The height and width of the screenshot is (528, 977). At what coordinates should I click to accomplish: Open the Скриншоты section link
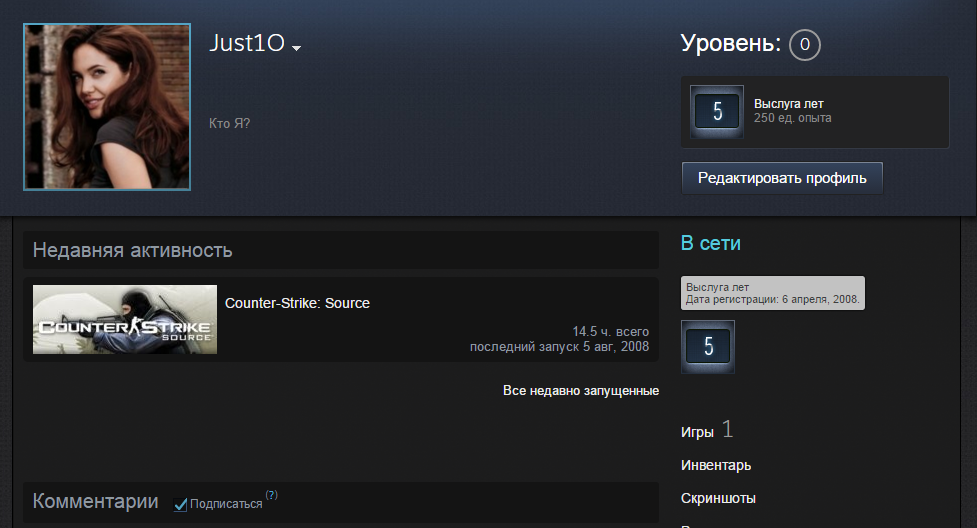[718, 498]
